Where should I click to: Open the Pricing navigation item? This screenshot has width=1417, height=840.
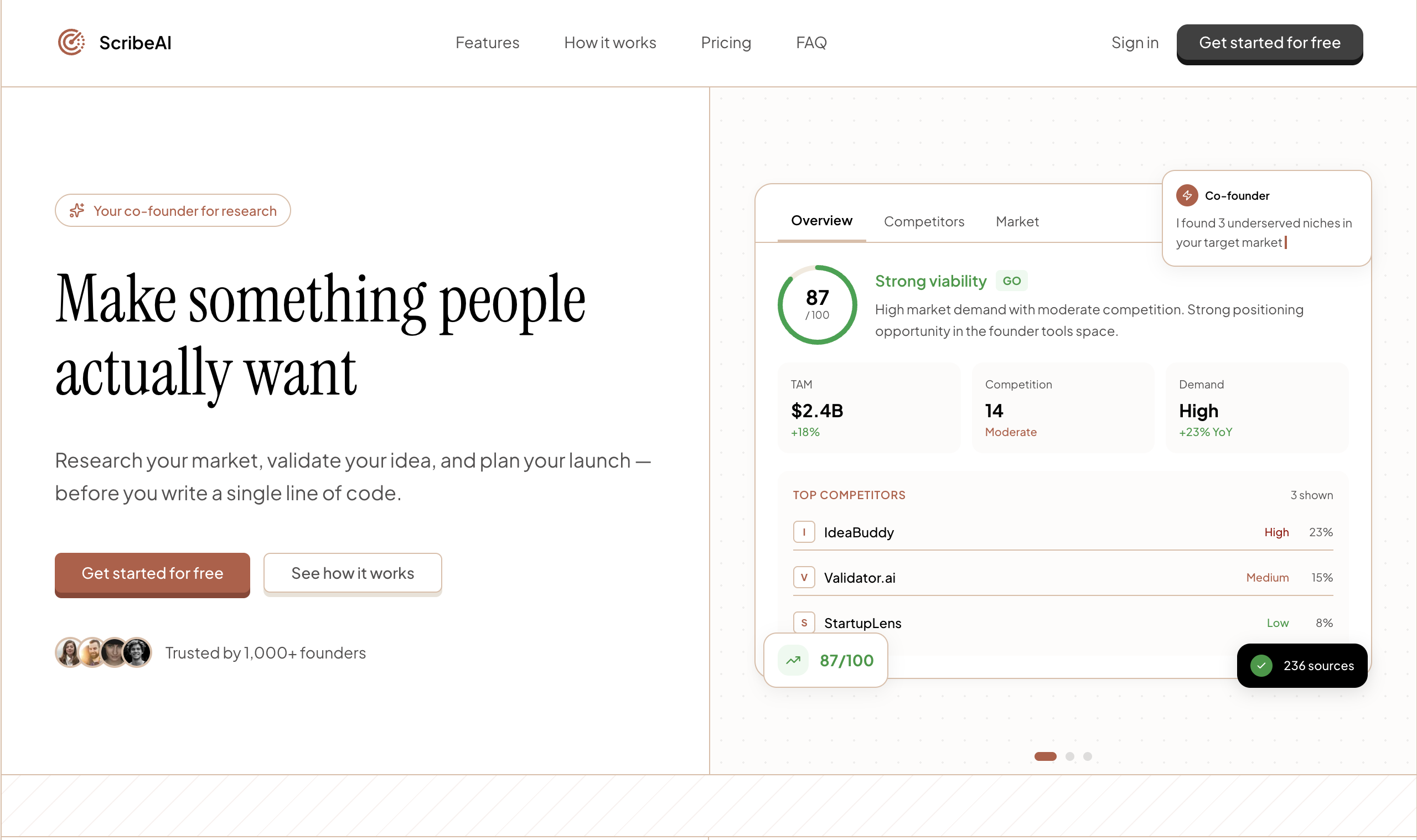click(x=726, y=43)
